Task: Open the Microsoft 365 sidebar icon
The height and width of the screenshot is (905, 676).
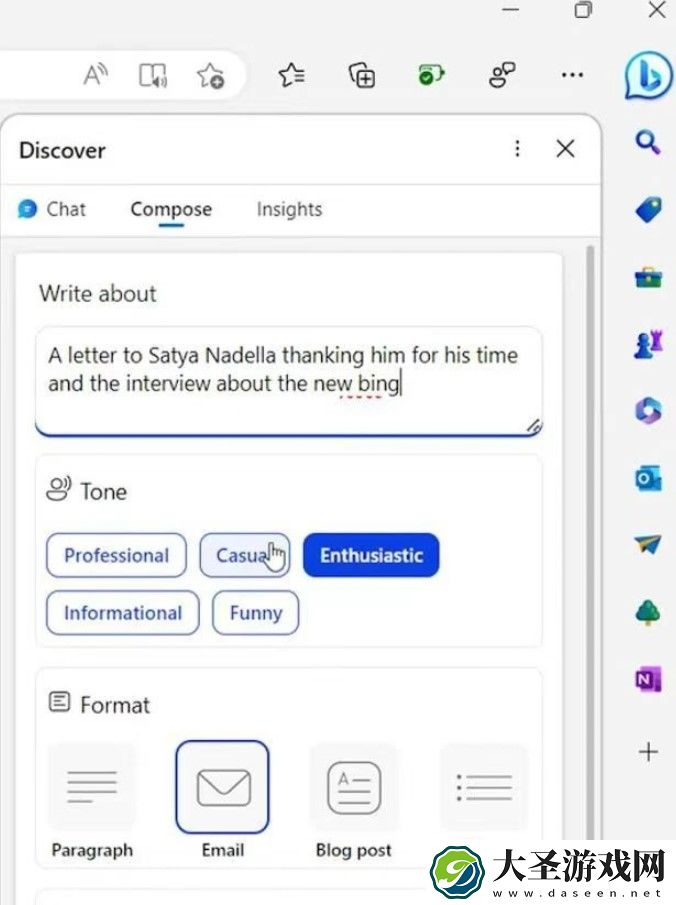Action: (648, 411)
